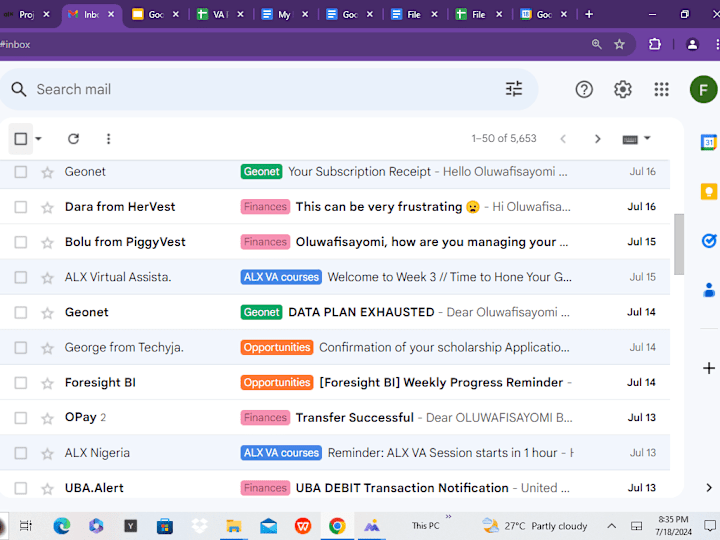Open Gmail settings gear
Viewport: 720px width, 540px height.
623,89
